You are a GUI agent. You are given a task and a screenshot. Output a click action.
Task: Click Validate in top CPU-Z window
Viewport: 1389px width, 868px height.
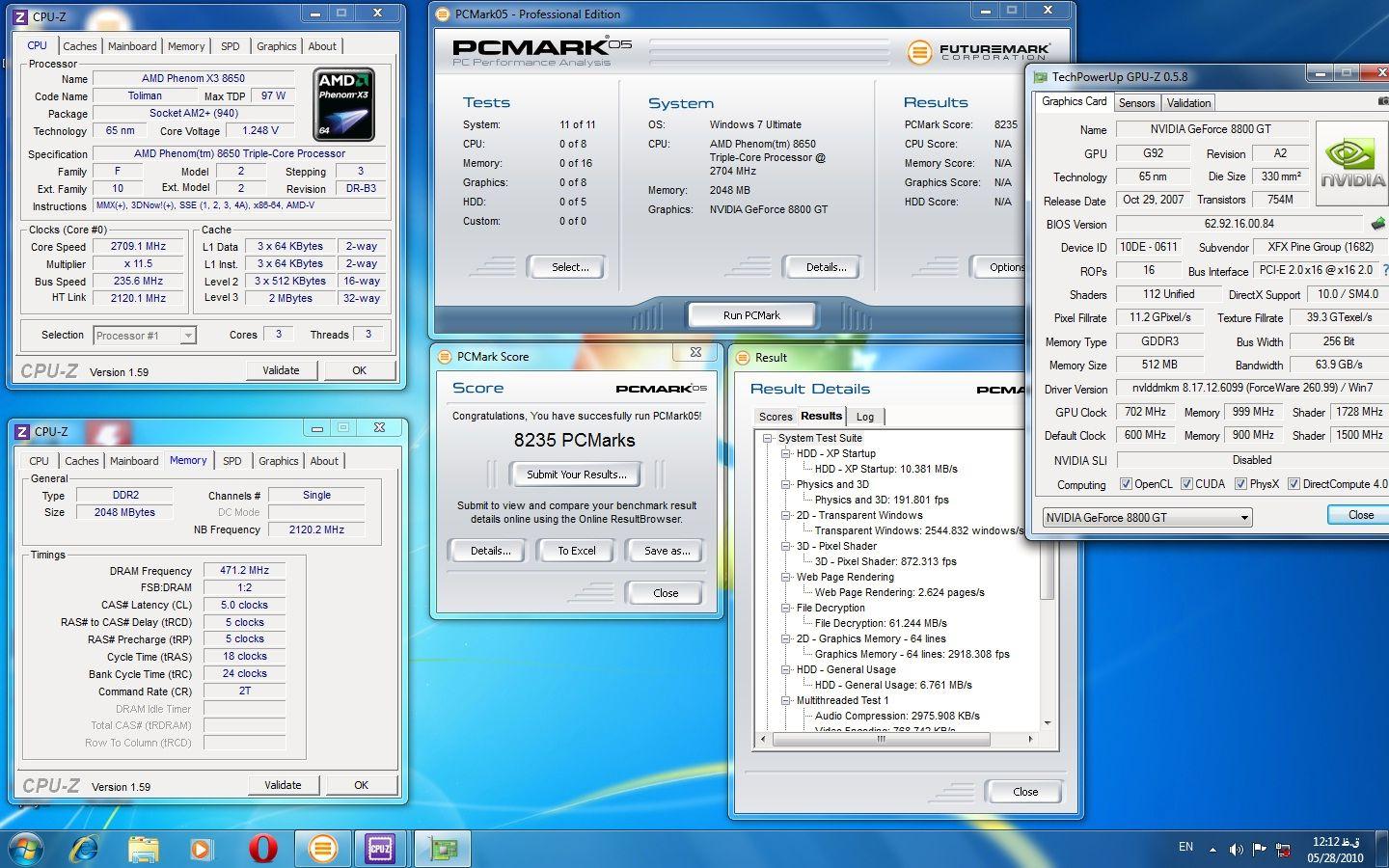point(281,370)
